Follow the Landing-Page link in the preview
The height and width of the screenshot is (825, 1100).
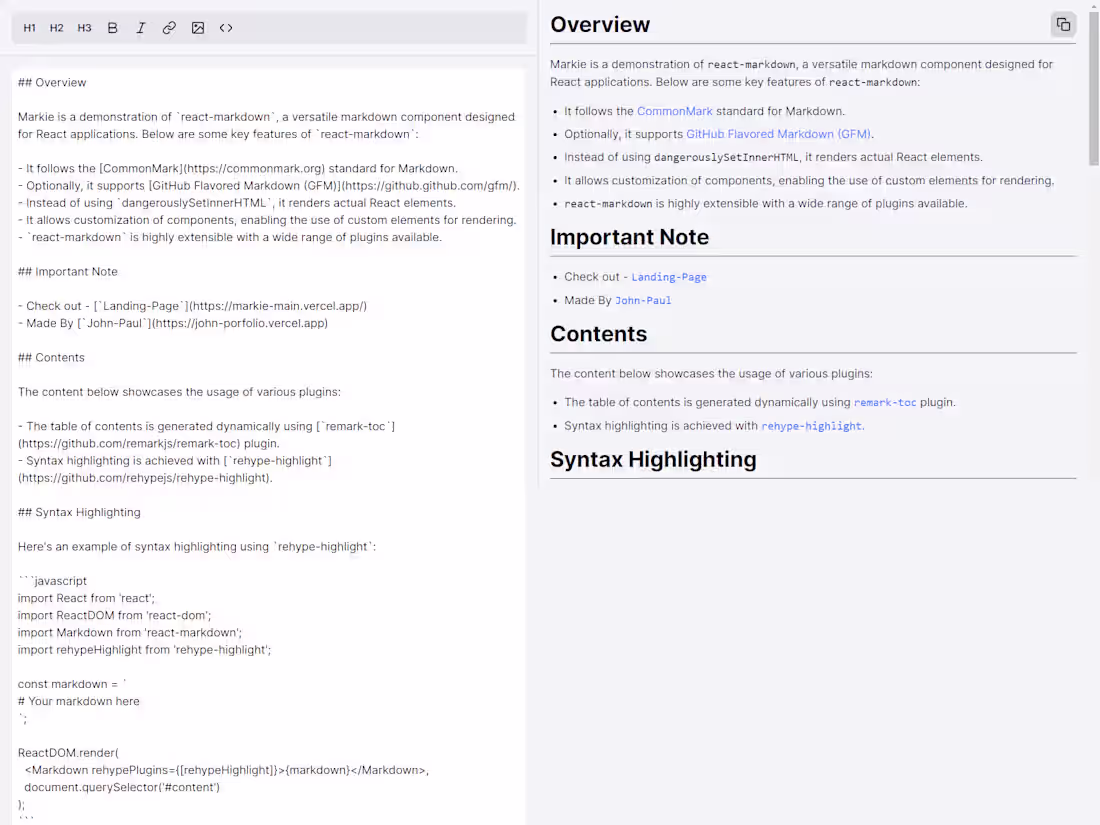pyautogui.click(x=669, y=277)
